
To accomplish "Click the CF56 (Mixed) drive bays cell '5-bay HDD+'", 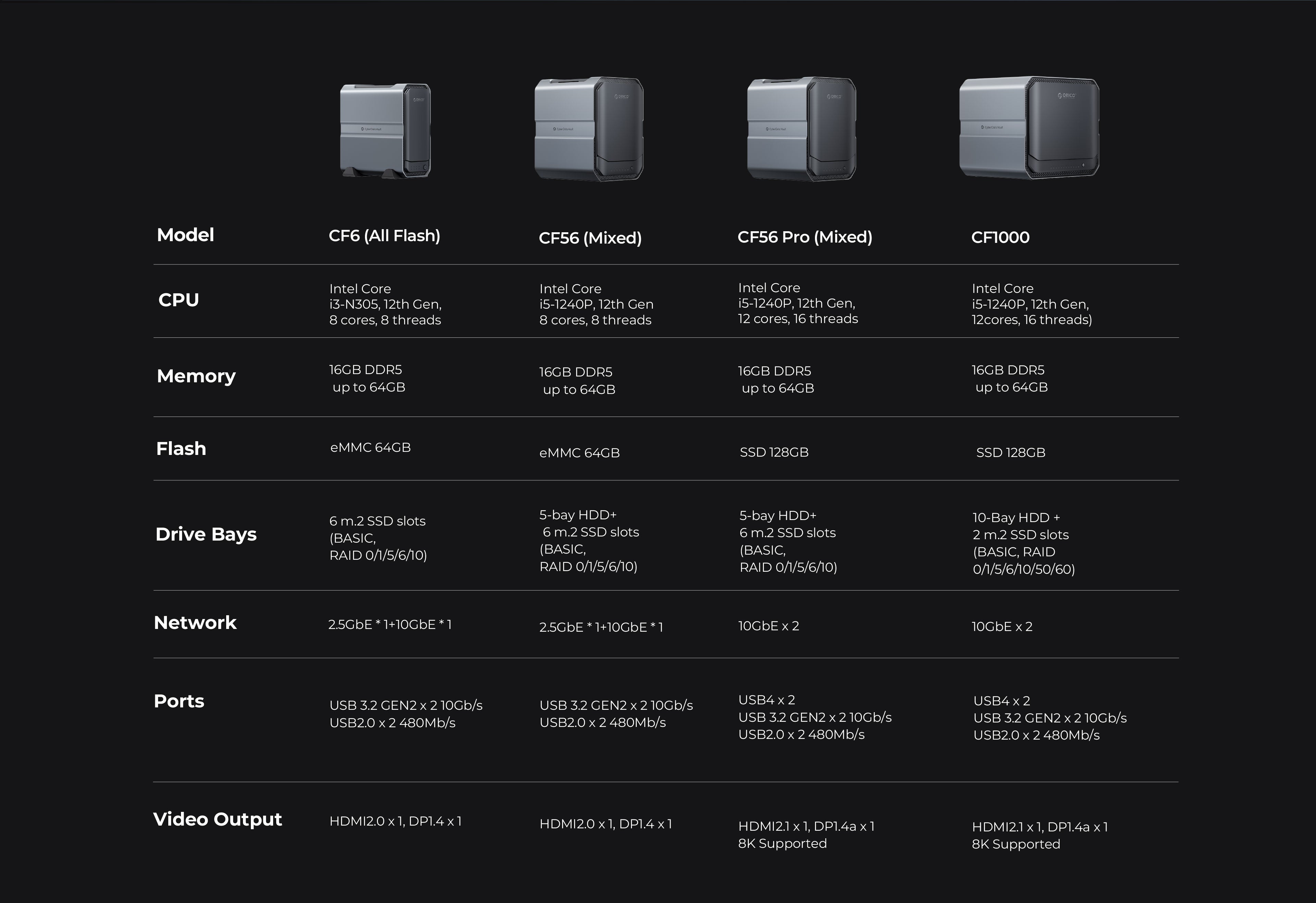I will tap(589, 541).
